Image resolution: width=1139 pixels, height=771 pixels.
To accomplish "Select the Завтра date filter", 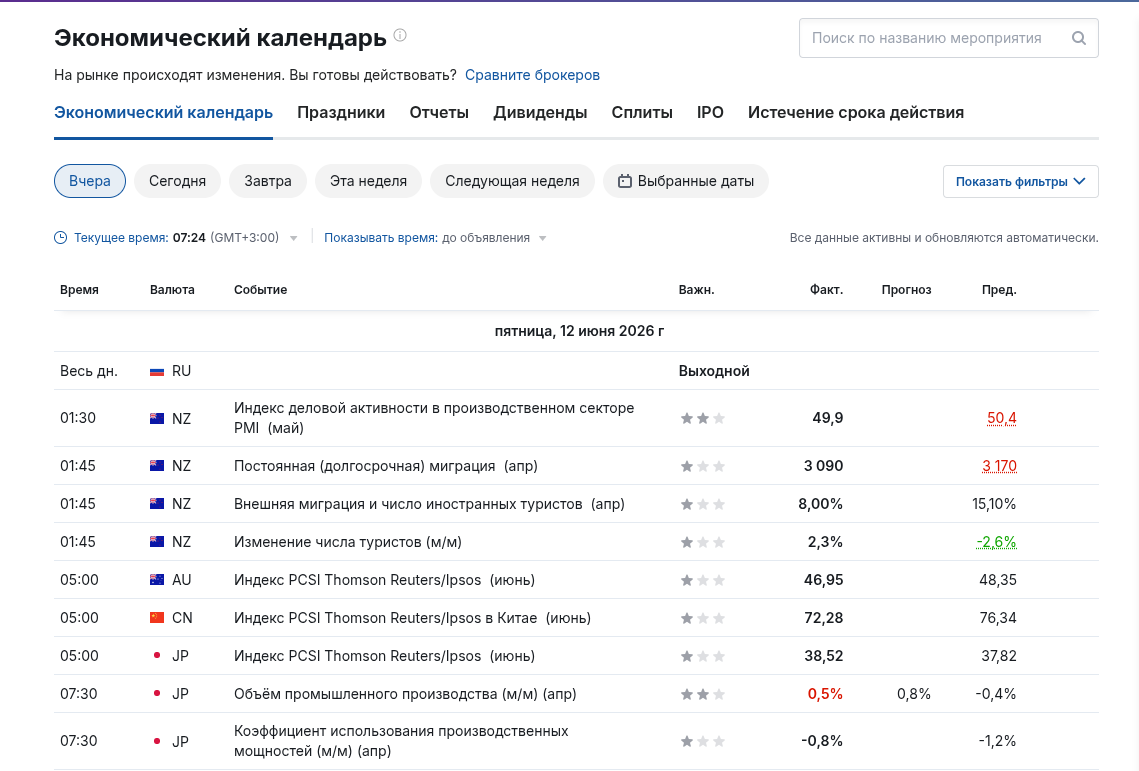I will coord(268,181).
